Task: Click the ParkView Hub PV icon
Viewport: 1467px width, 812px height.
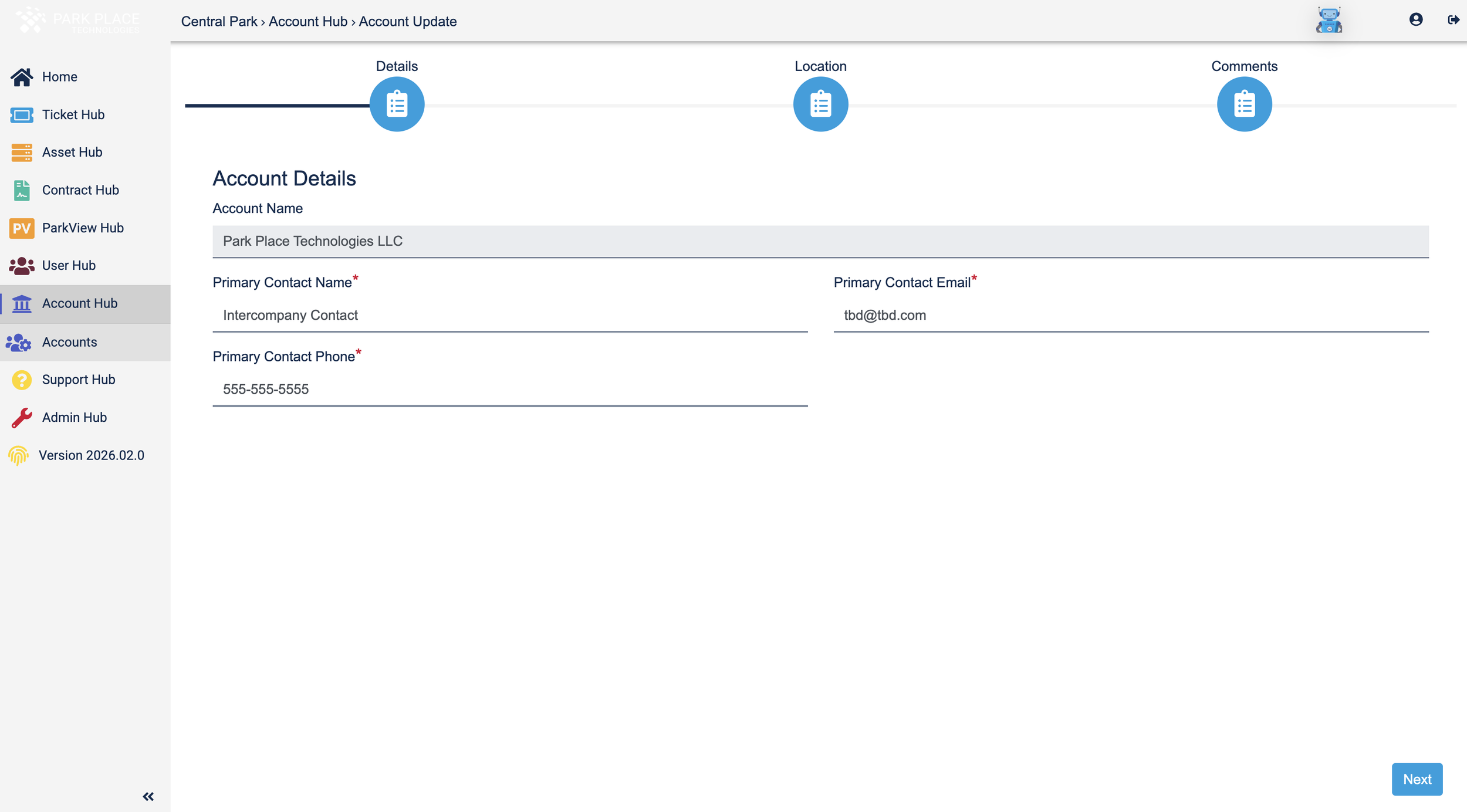Action: pyautogui.click(x=22, y=228)
